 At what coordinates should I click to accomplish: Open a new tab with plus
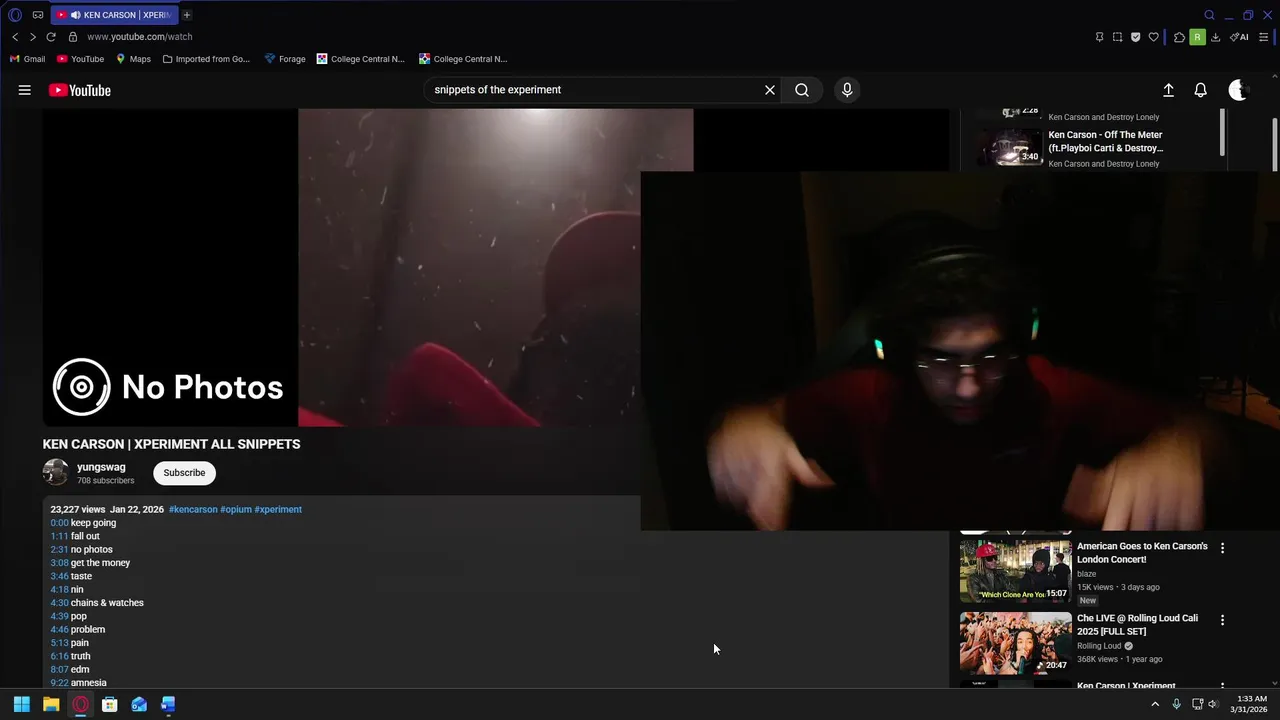(187, 15)
